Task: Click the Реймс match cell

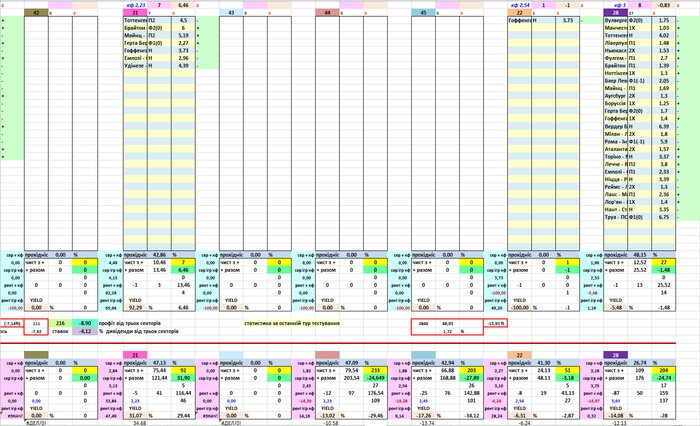Action: pyautogui.click(x=616, y=187)
